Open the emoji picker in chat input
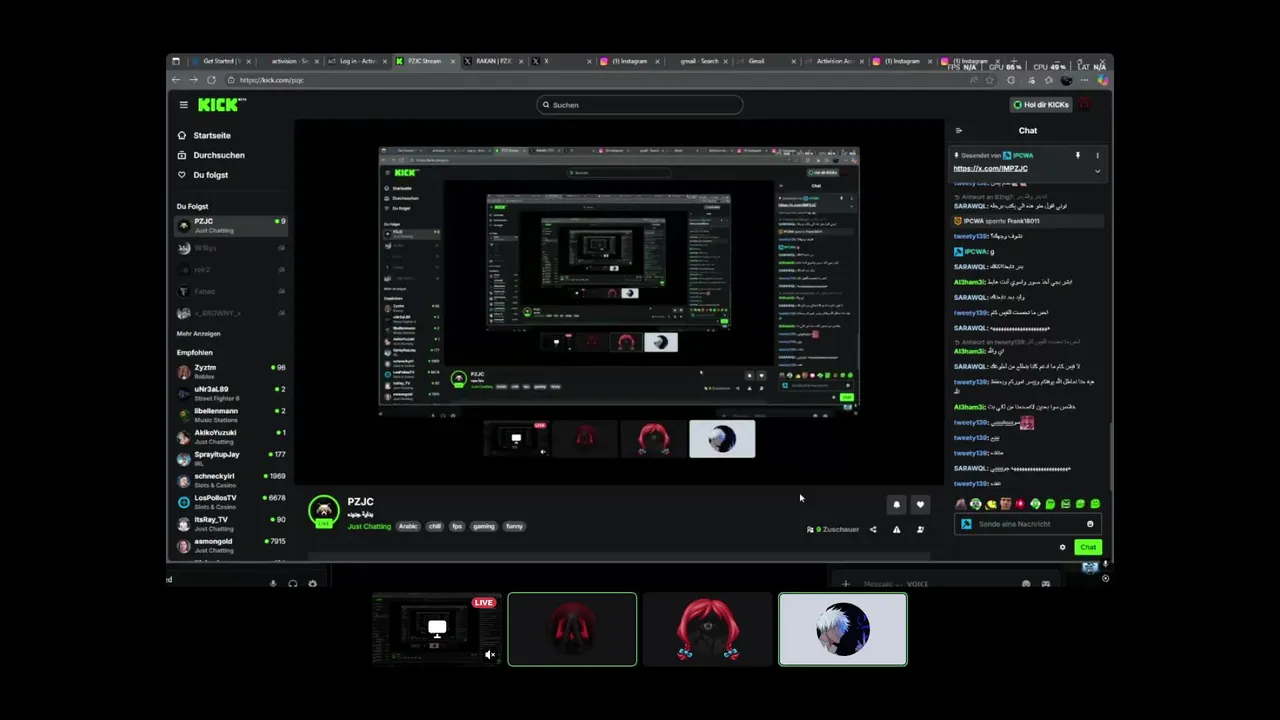The width and height of the screenshot is (1280, 720). coord(1090,524)
